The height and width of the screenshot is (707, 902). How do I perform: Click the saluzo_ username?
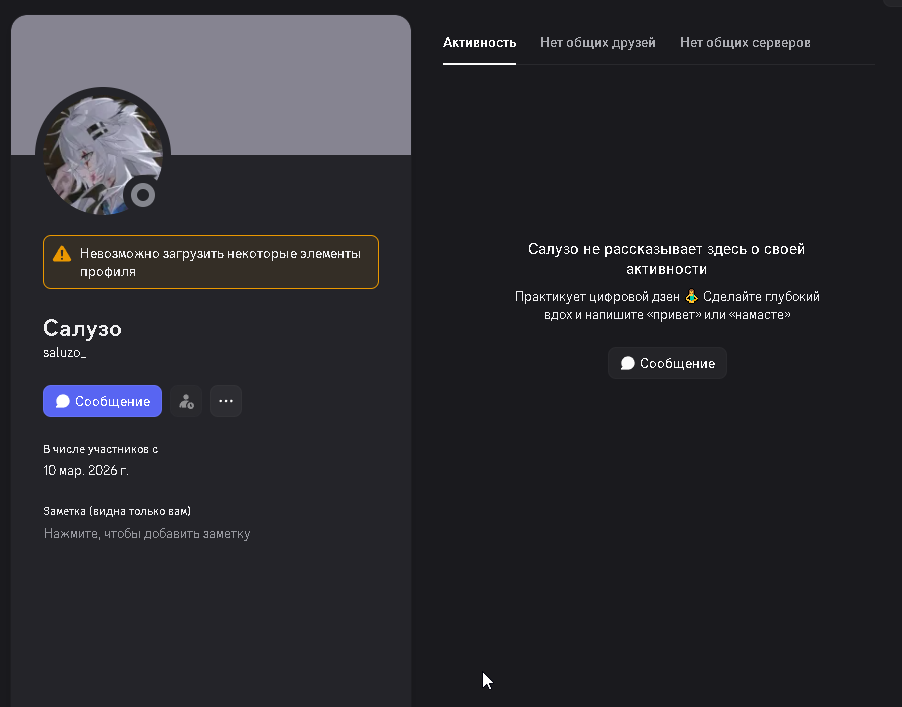(64, 353)
